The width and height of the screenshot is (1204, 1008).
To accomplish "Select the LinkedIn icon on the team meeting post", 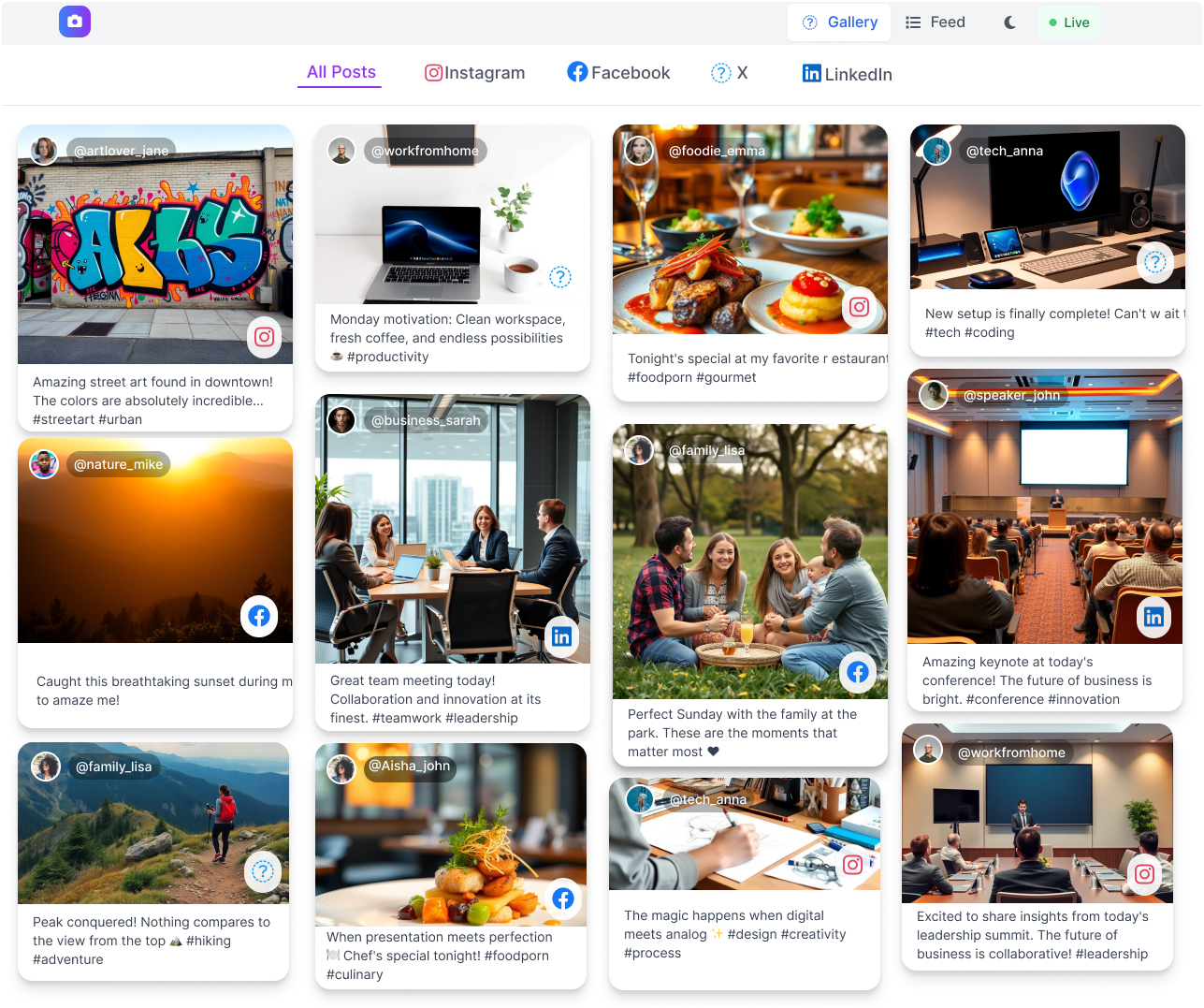I will coord(562,635).
